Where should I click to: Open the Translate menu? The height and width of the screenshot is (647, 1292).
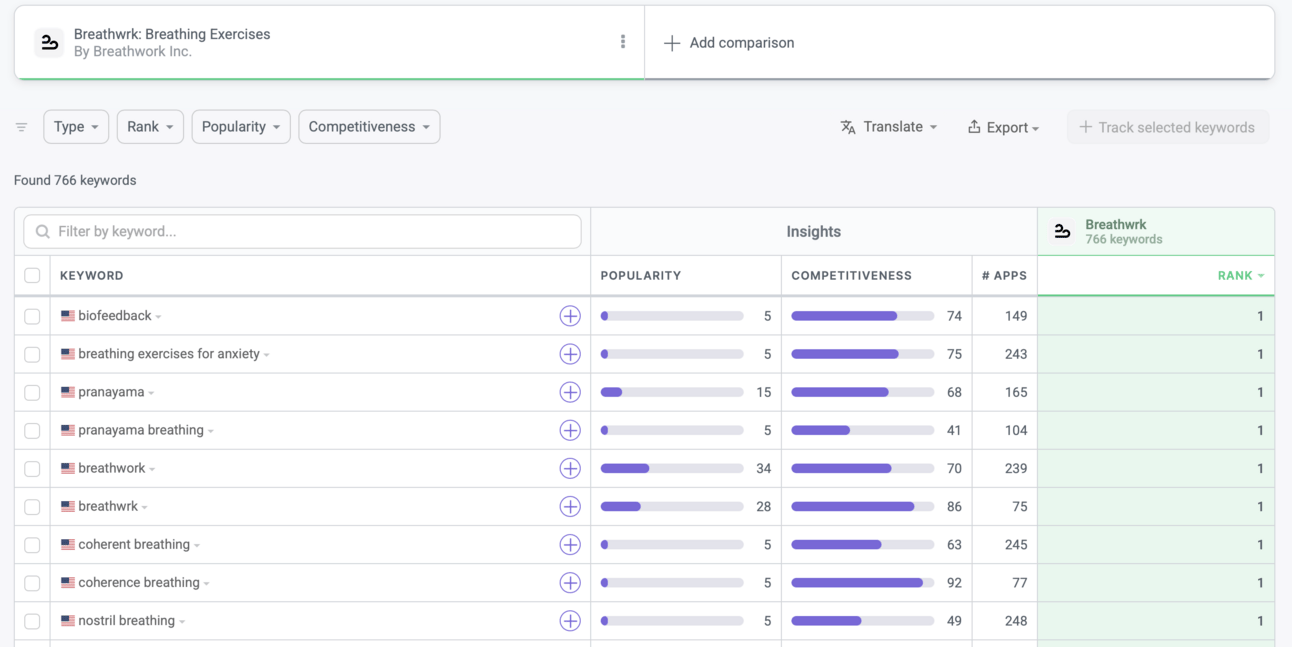889,127
